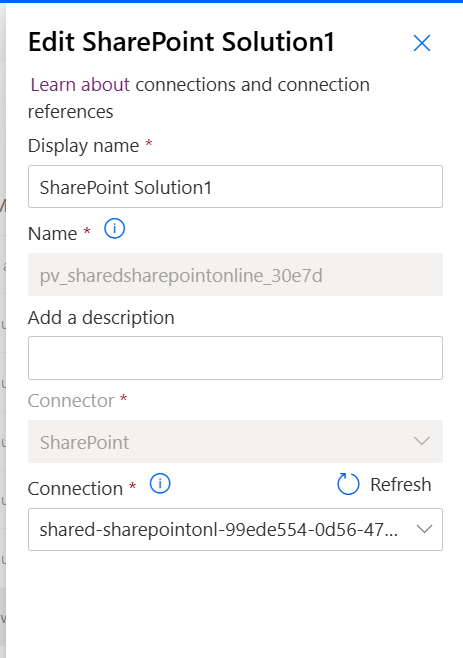This screenshot has height=658, width=463.
Task: Click the Add a description text box
Action: 235,358
